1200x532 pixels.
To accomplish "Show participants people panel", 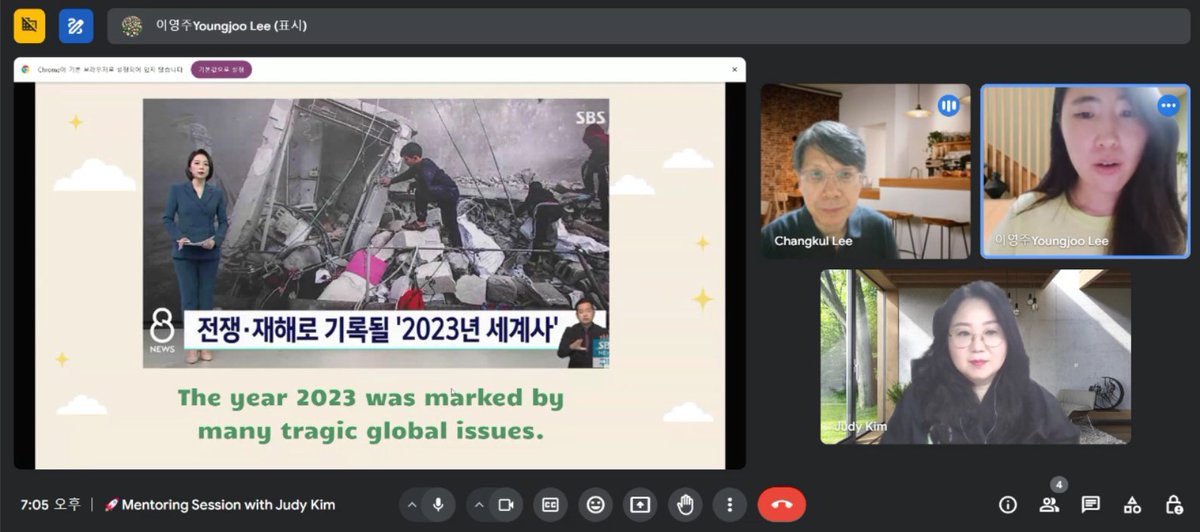I will (x=1049, y=505).
